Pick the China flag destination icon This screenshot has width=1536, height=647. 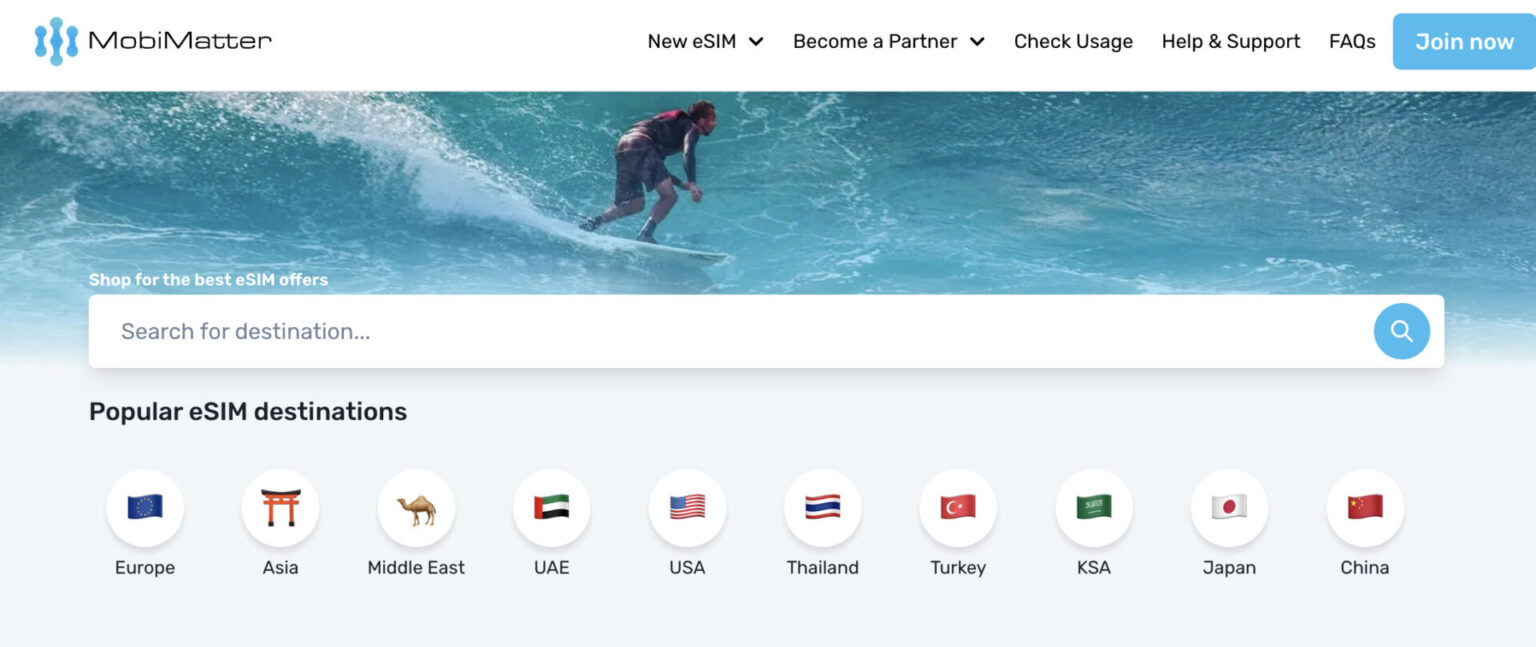[1364, 508]
